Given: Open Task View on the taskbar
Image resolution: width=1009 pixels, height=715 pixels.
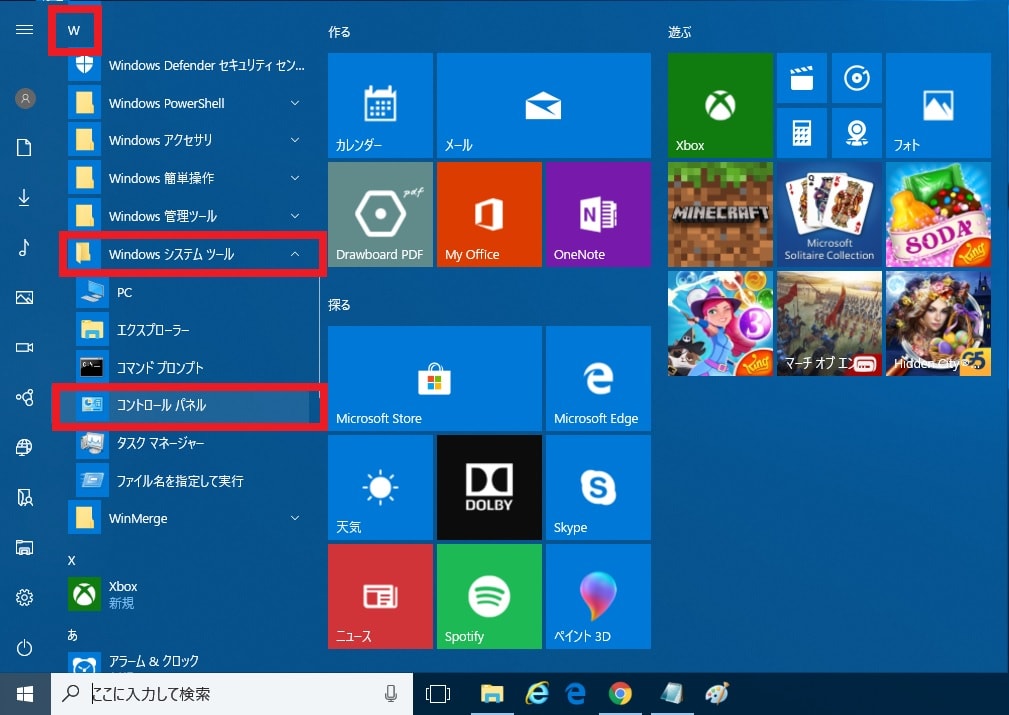Looking at the screenshot, I should (438, 694).
